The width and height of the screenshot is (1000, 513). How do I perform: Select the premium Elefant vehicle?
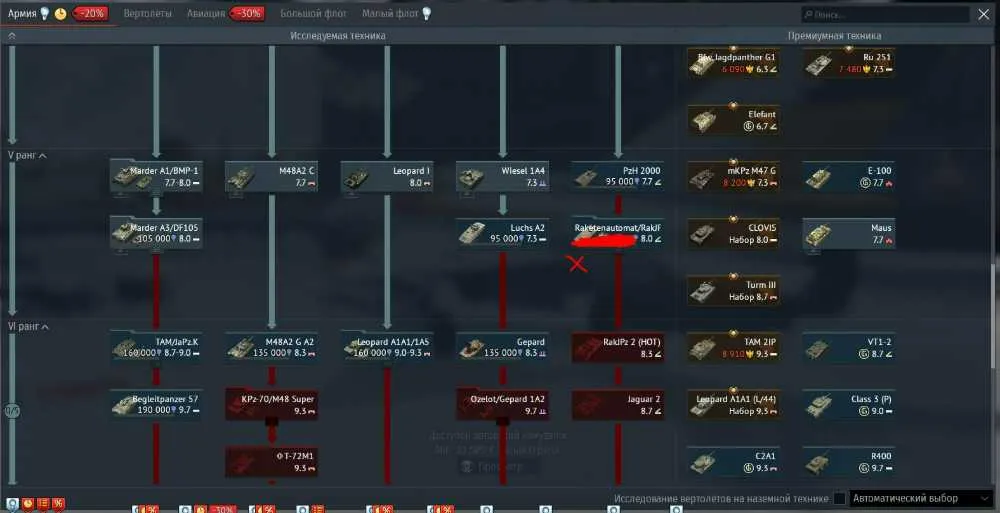(733, 119)
